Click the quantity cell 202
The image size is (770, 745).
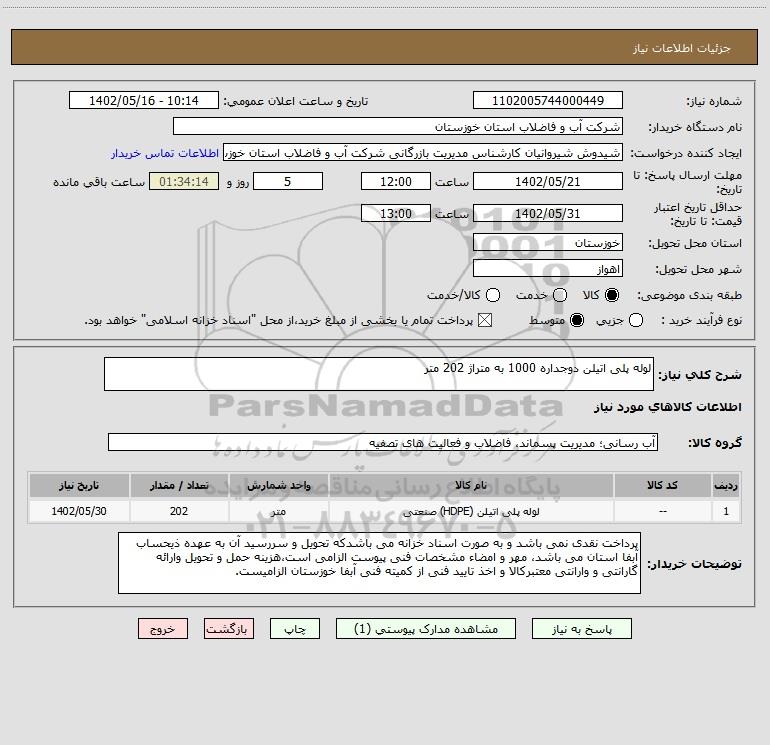coord(179,511)
